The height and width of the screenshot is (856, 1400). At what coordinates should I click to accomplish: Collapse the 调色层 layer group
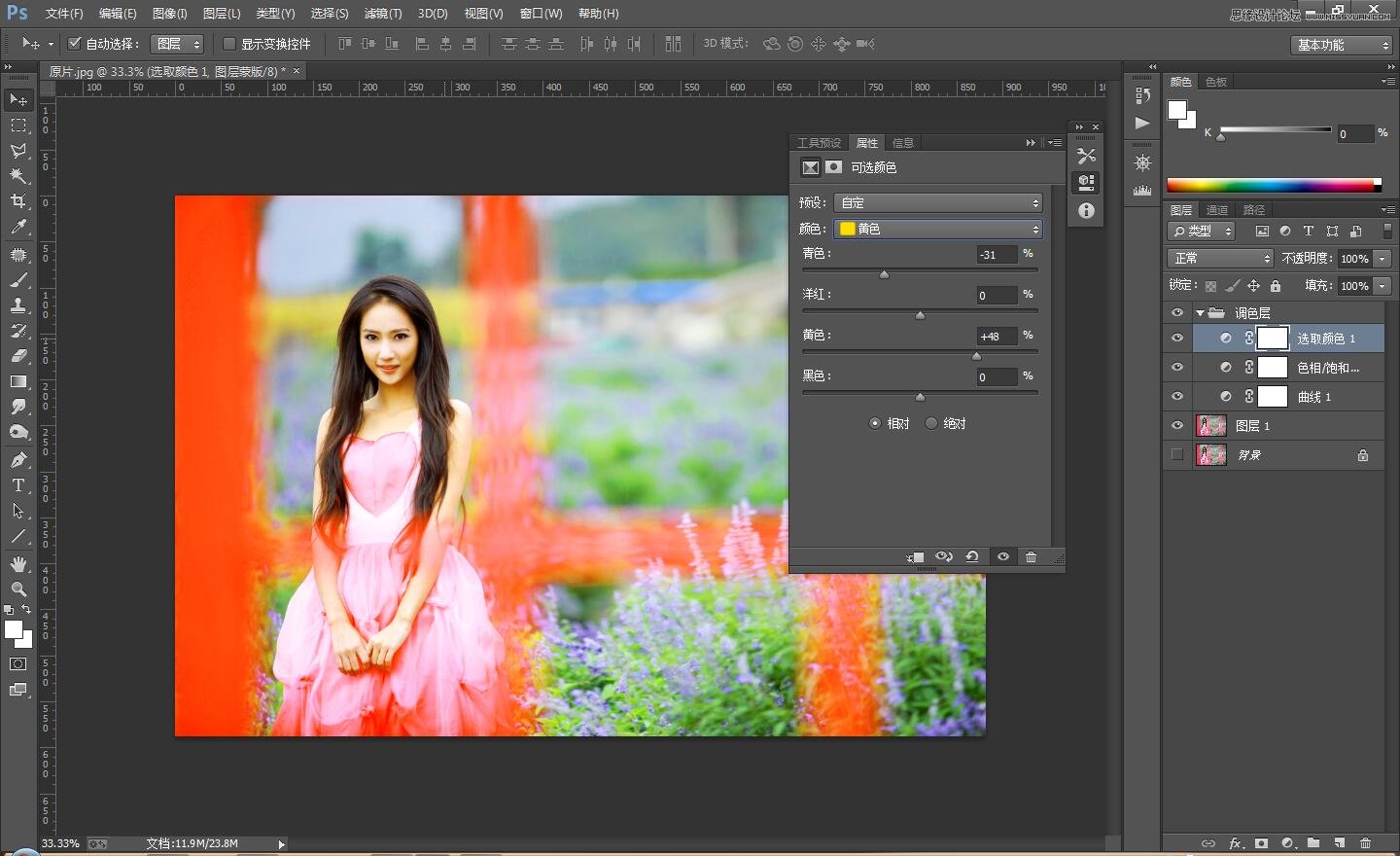(x=1200, y=313)
